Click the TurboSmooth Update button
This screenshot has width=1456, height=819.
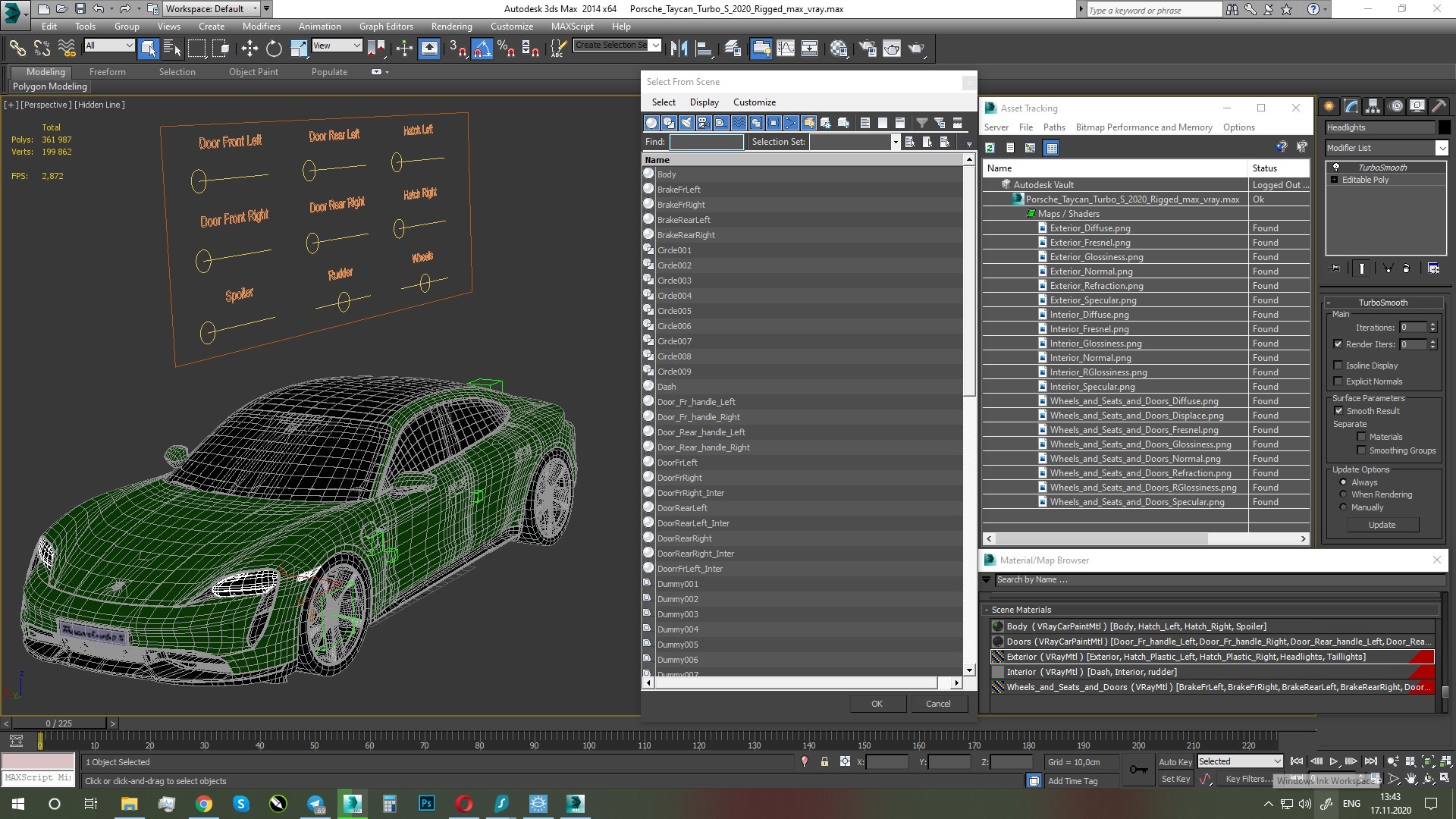click(x=1382, y=525)
